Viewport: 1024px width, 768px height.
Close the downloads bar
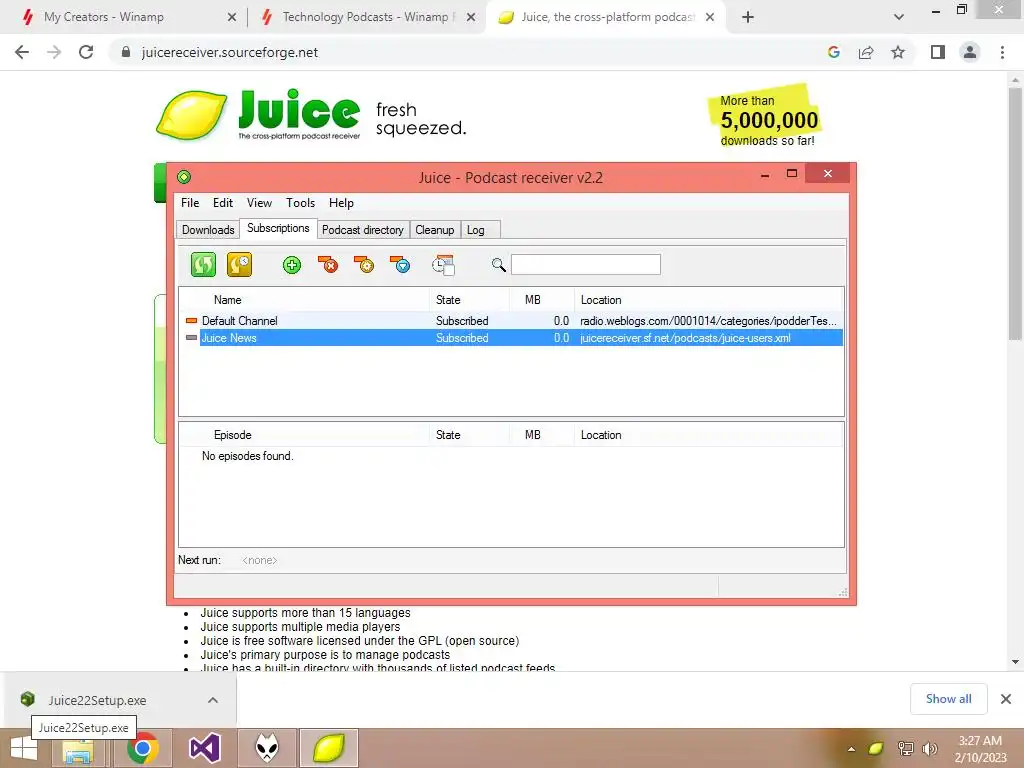(1006, 699)
